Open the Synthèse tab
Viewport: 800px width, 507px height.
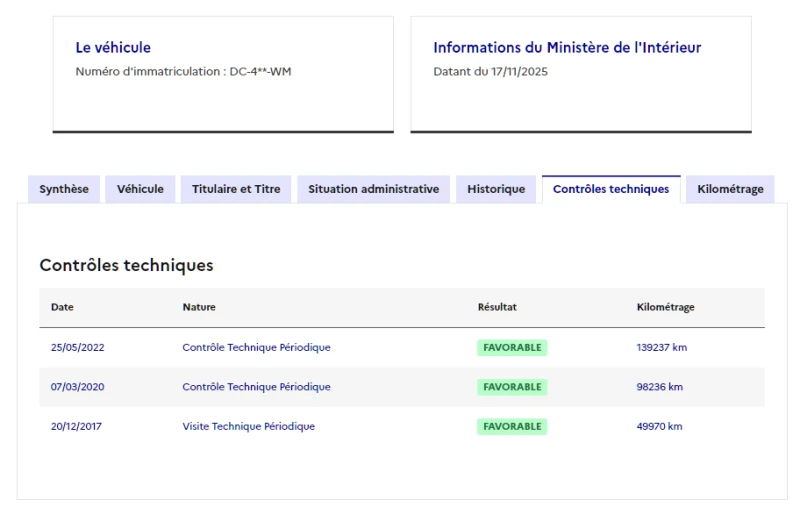click(x=64, y=189)
